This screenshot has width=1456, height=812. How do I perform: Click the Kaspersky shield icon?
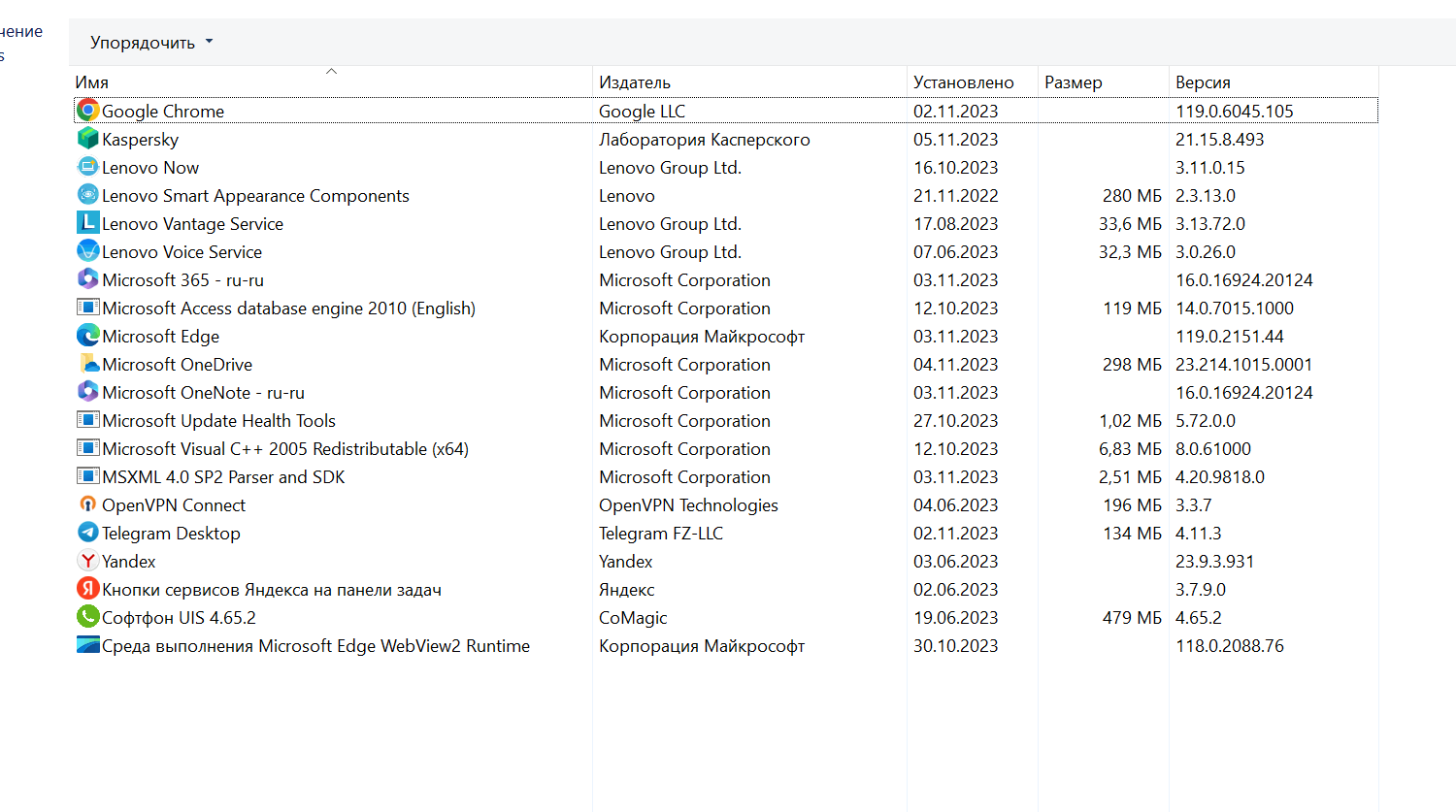[88, 139]
